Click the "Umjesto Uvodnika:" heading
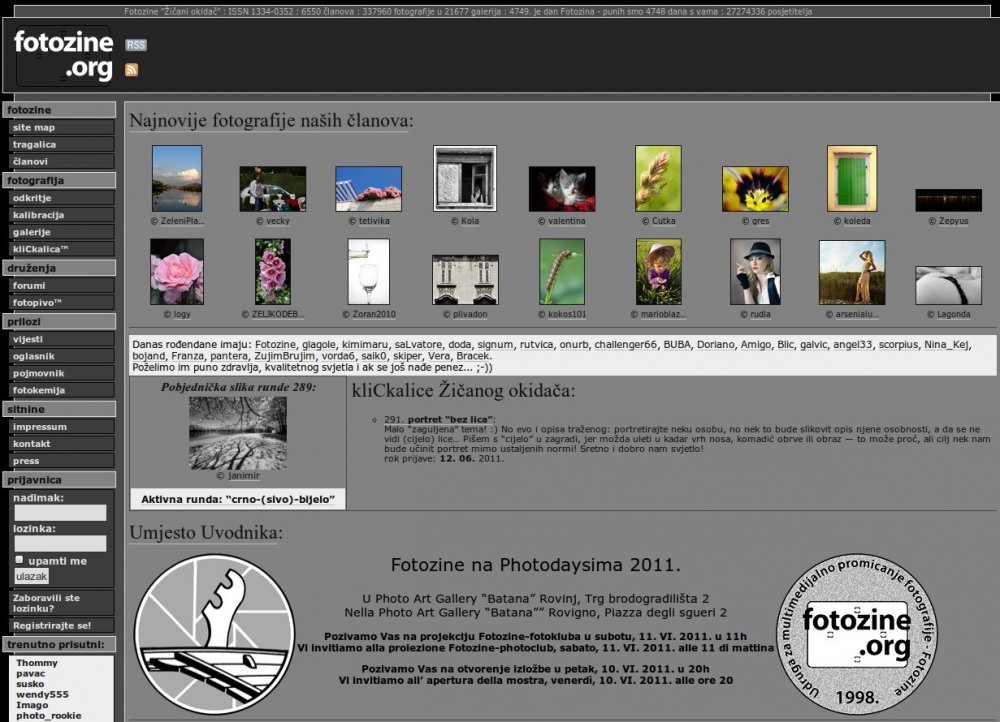Viewport: 1000px width, 722px height. click(206, 533)
